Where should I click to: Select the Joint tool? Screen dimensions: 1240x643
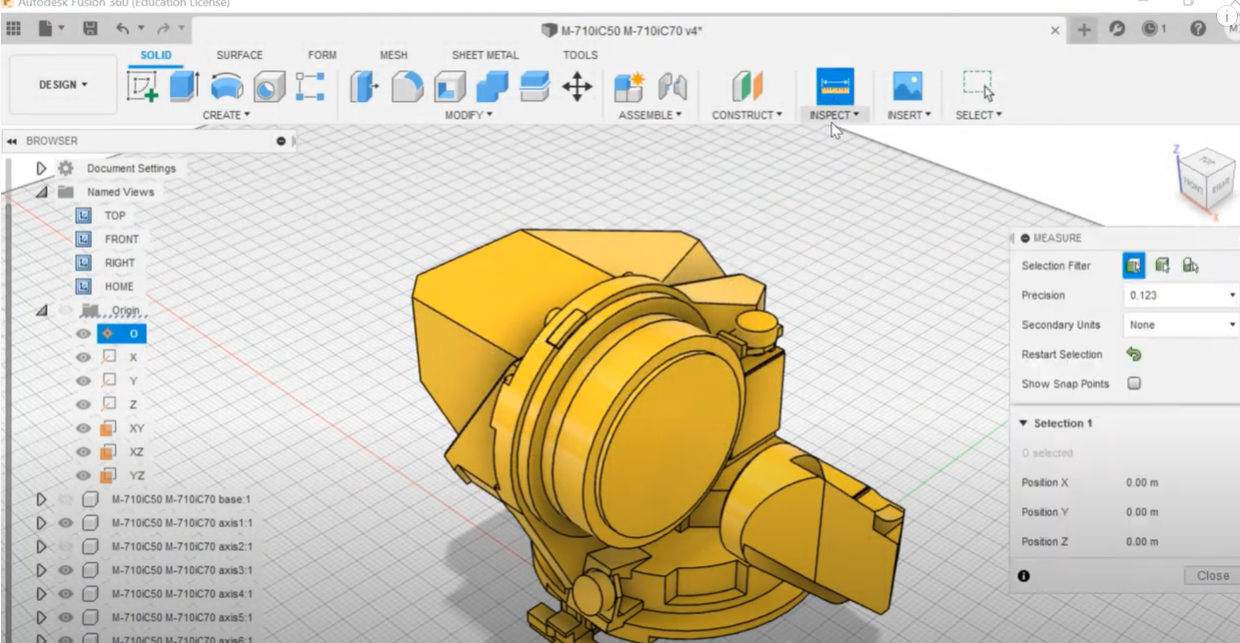tap(671, 88)
